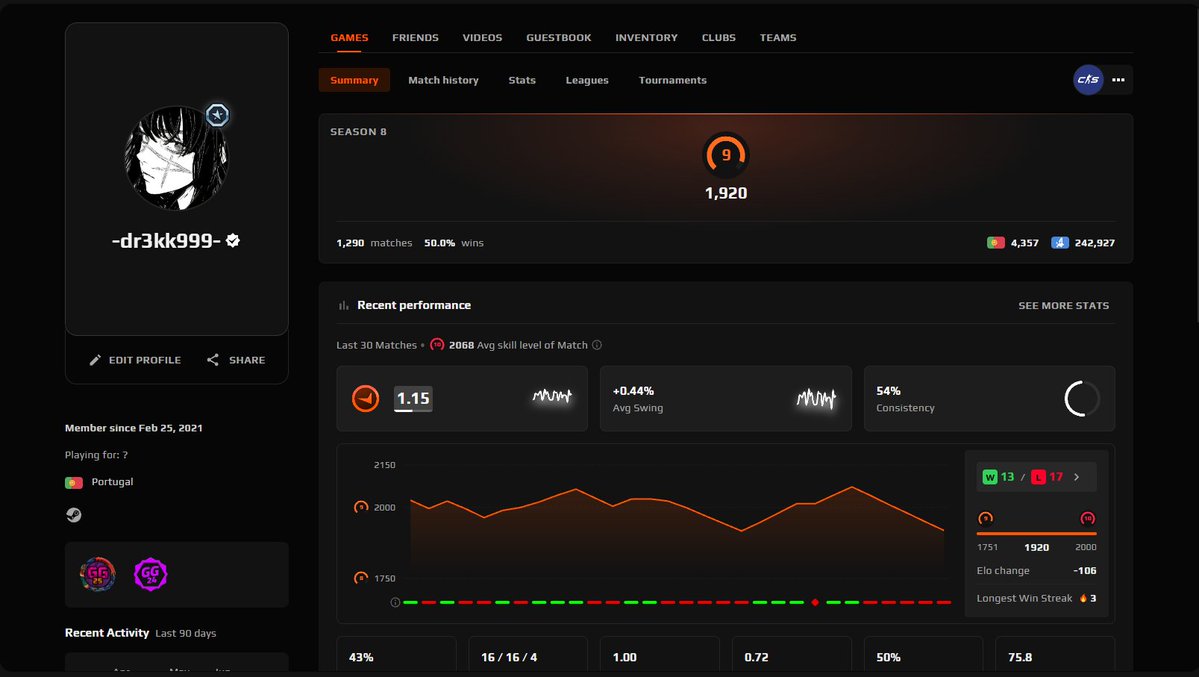This screenshot has width=1199, height=677.
Task: Click the level 10 icon above 2000
Action: click(x=1087, y=519)
